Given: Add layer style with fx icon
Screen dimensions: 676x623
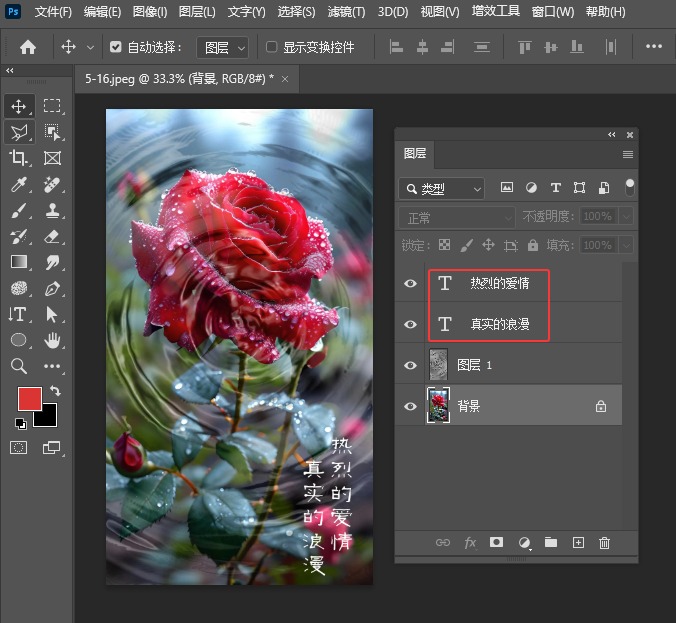Looking at the screenshot, I should click(x=470, y=543).
